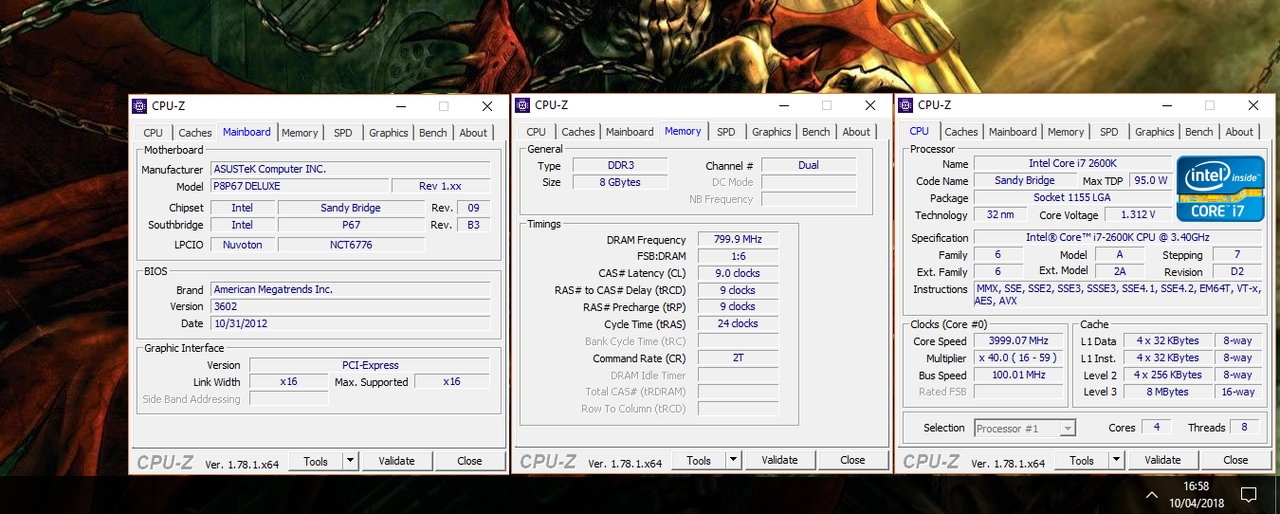Open Graphics tab in Memory window

(771, 132)
